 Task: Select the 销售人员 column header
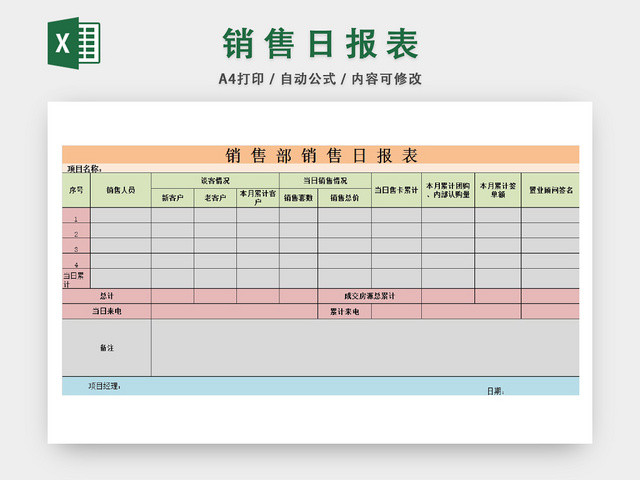tap(121, 190)
